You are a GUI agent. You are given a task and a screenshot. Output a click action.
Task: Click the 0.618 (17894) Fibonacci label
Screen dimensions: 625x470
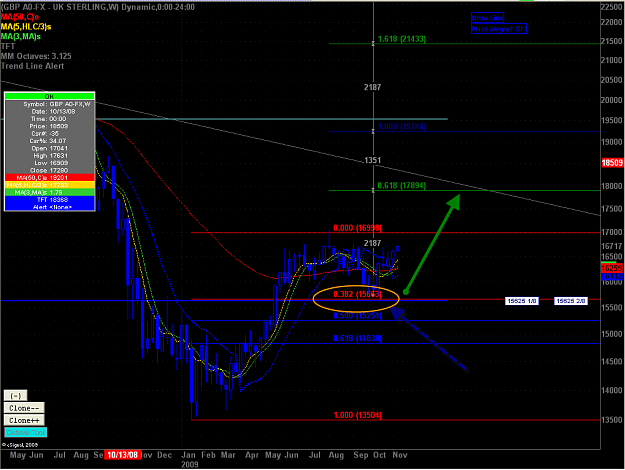coord(402,185)
